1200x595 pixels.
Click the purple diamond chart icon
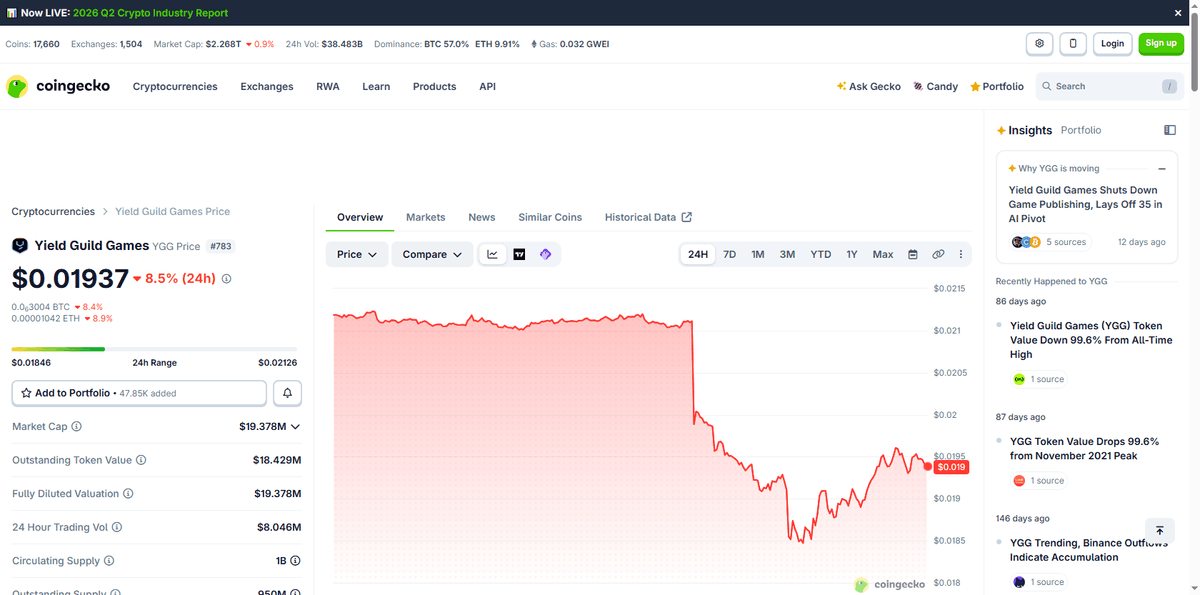coord(546,255)
